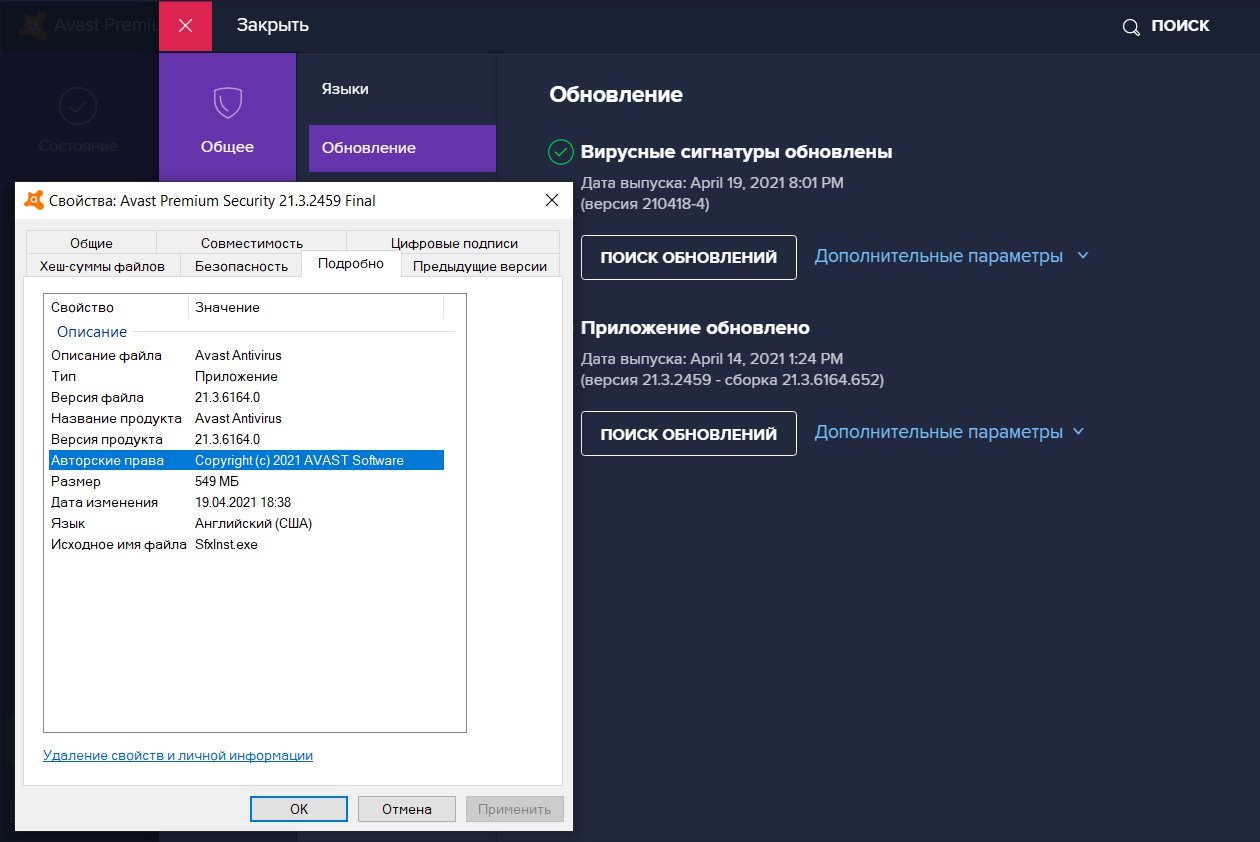Click the SfxInst.exe file name value
The height and width of the screenshot is (842, 1260).
[226, 544]
